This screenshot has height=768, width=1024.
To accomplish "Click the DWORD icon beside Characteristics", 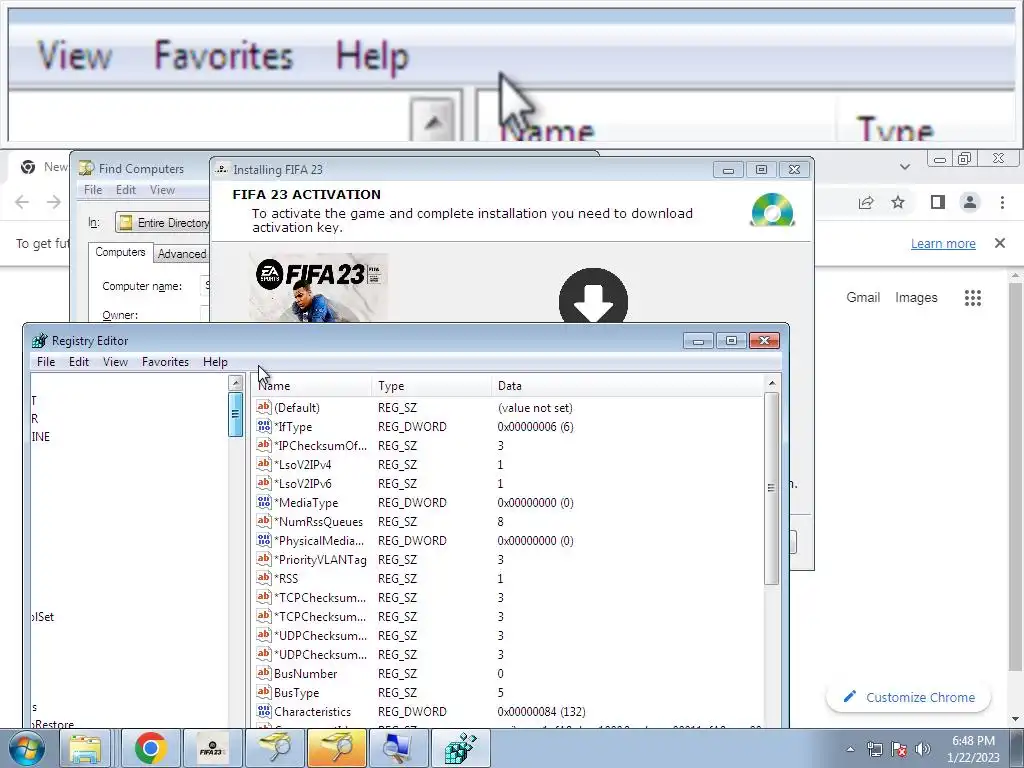I will (263, 711).
